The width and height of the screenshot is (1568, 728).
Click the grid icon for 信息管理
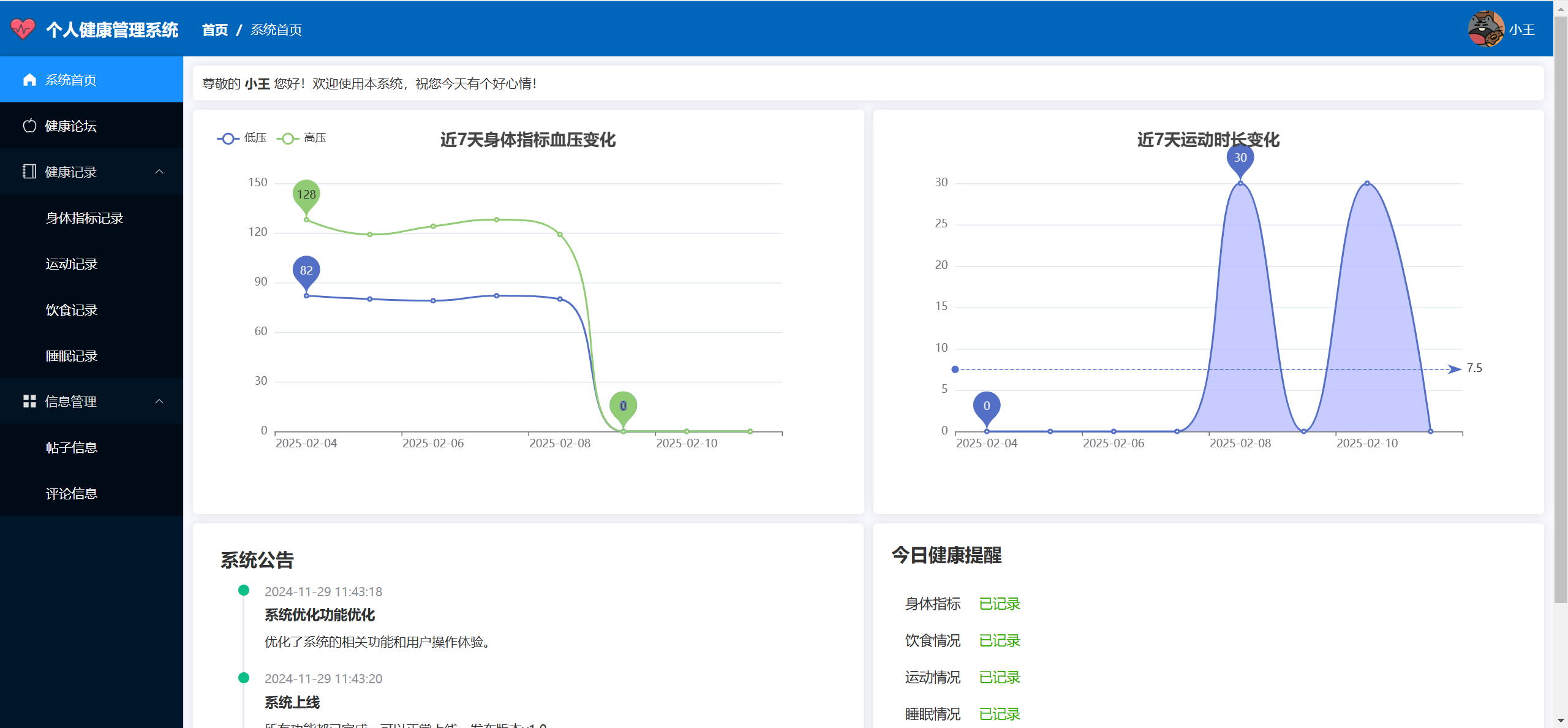[x=29, y=401]
